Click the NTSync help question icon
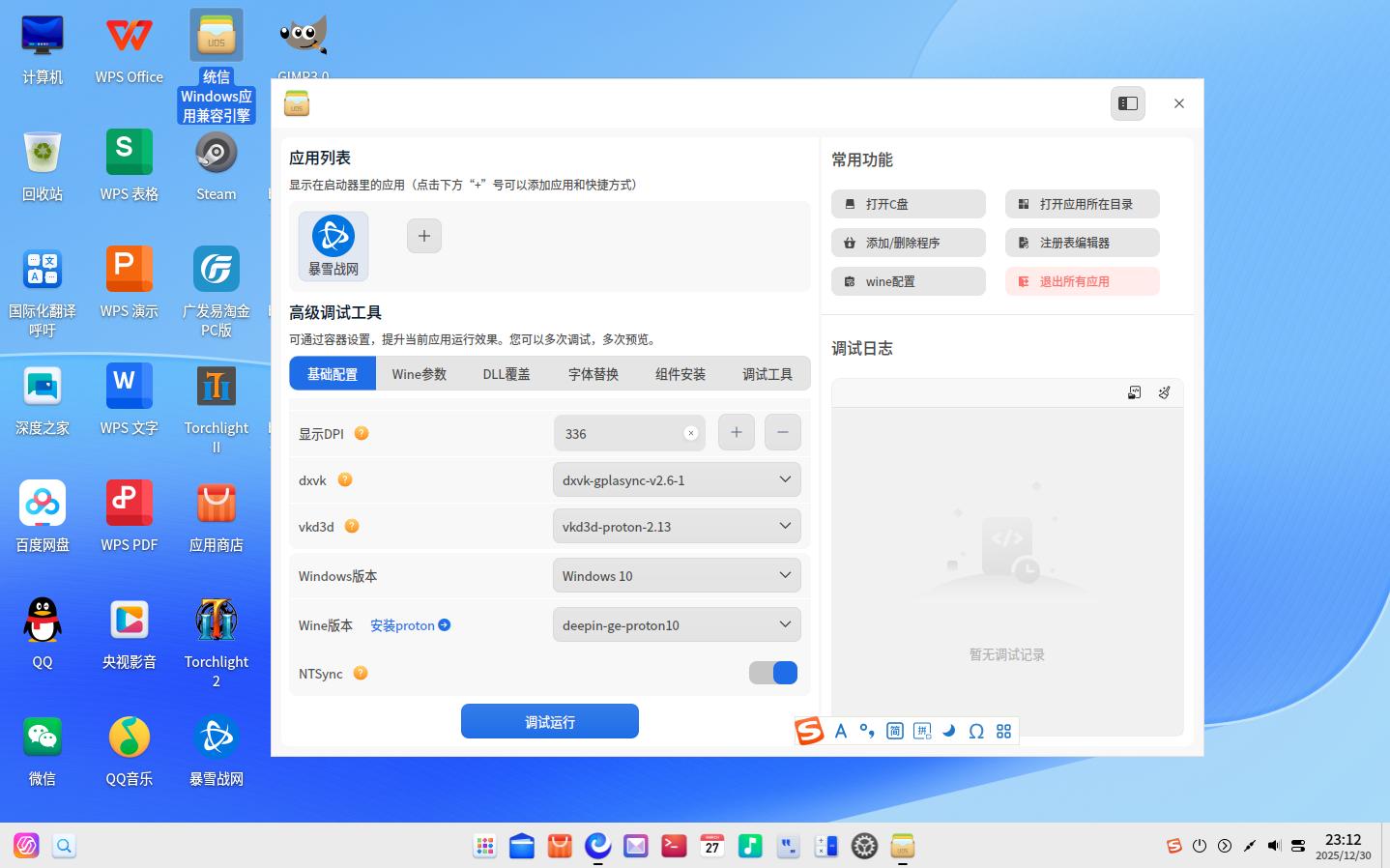This screenshot has width=1390, height=868. (361, 673)
